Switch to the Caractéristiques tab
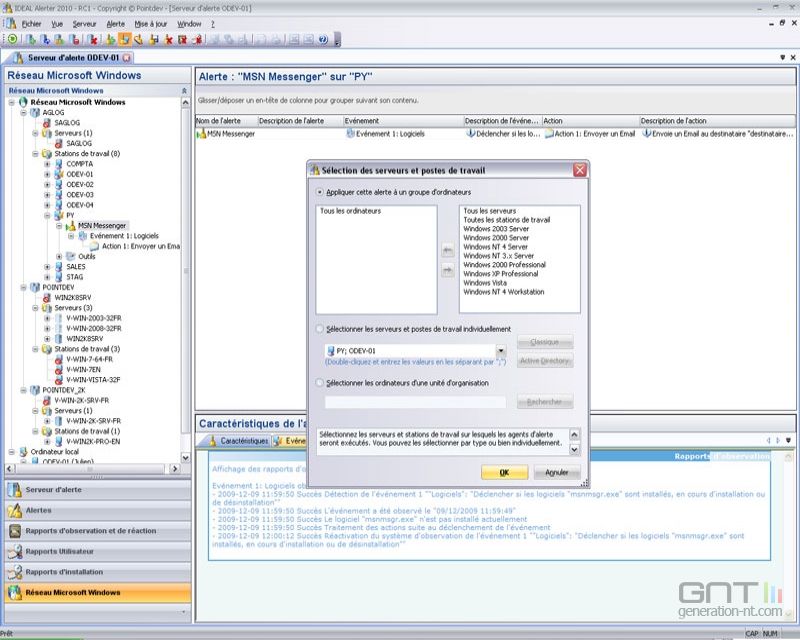 coord(239,441)
